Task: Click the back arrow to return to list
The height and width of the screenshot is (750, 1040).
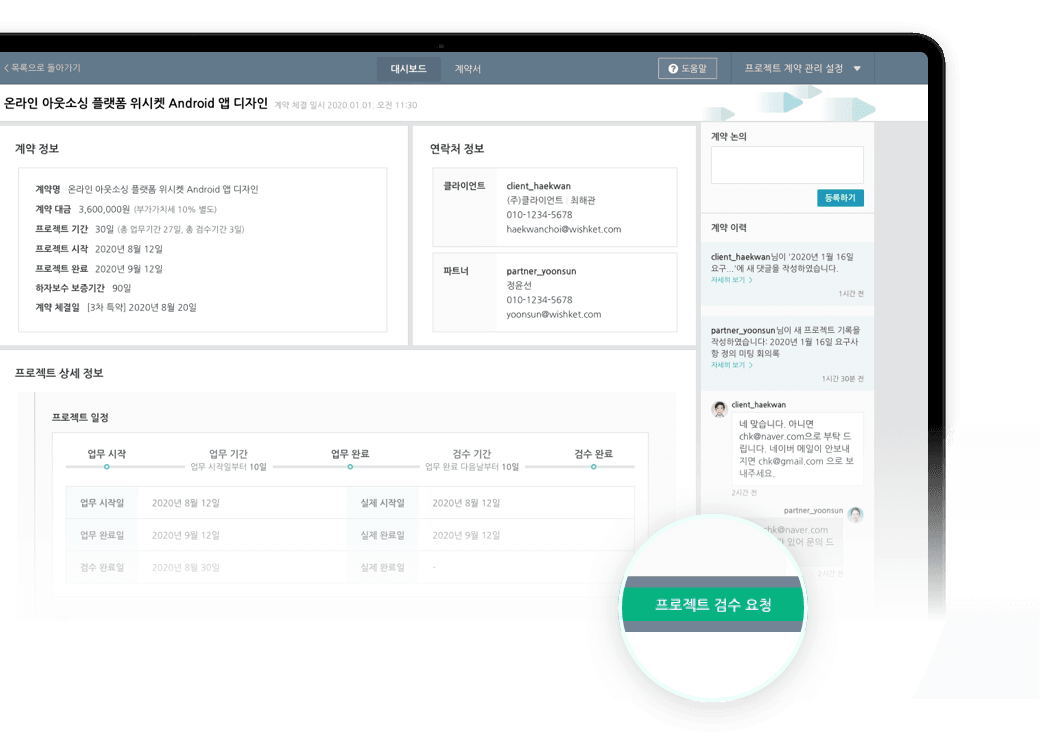Action: [x=6, y=68]
